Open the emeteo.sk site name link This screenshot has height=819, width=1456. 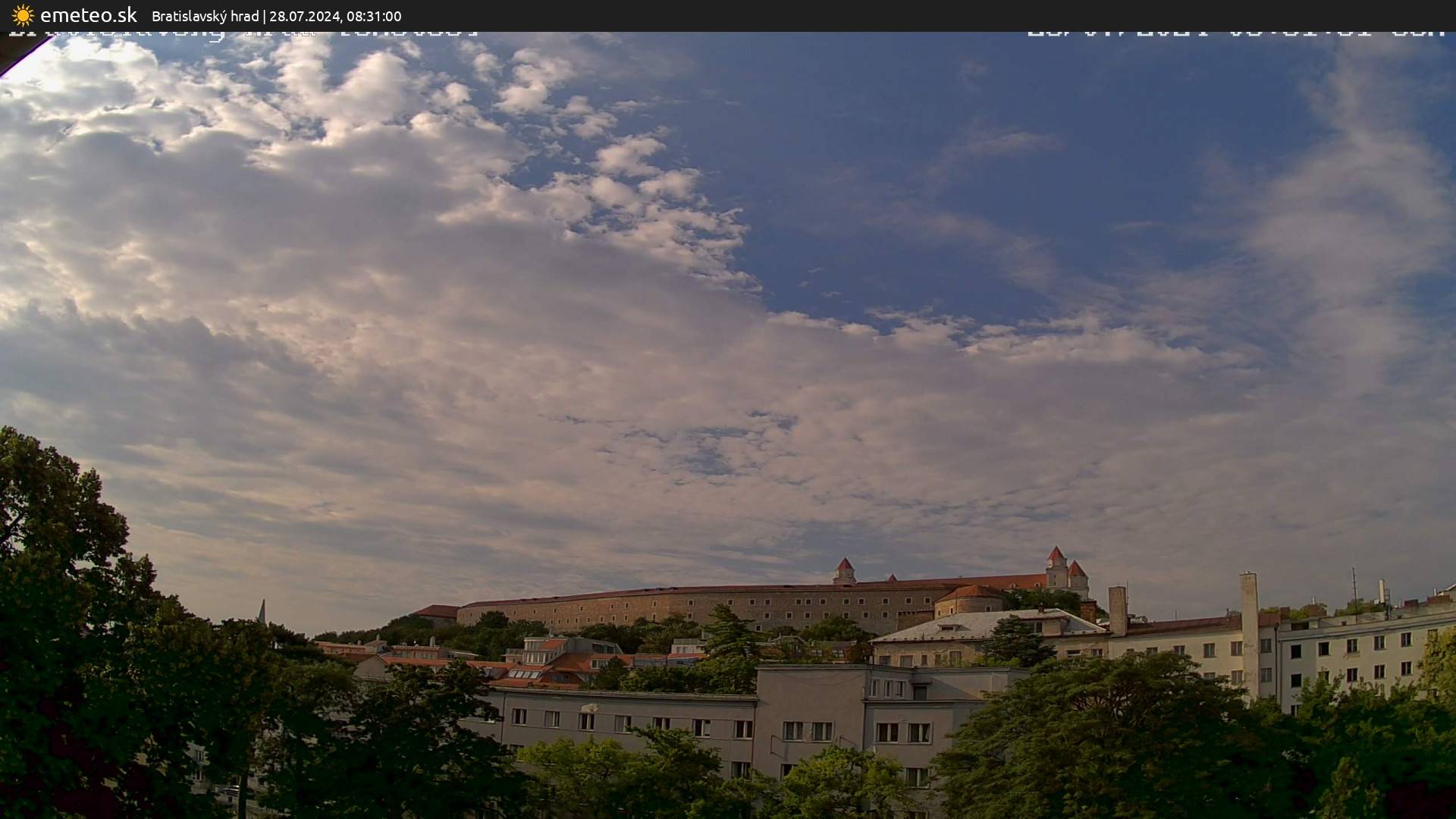[88, 15]
